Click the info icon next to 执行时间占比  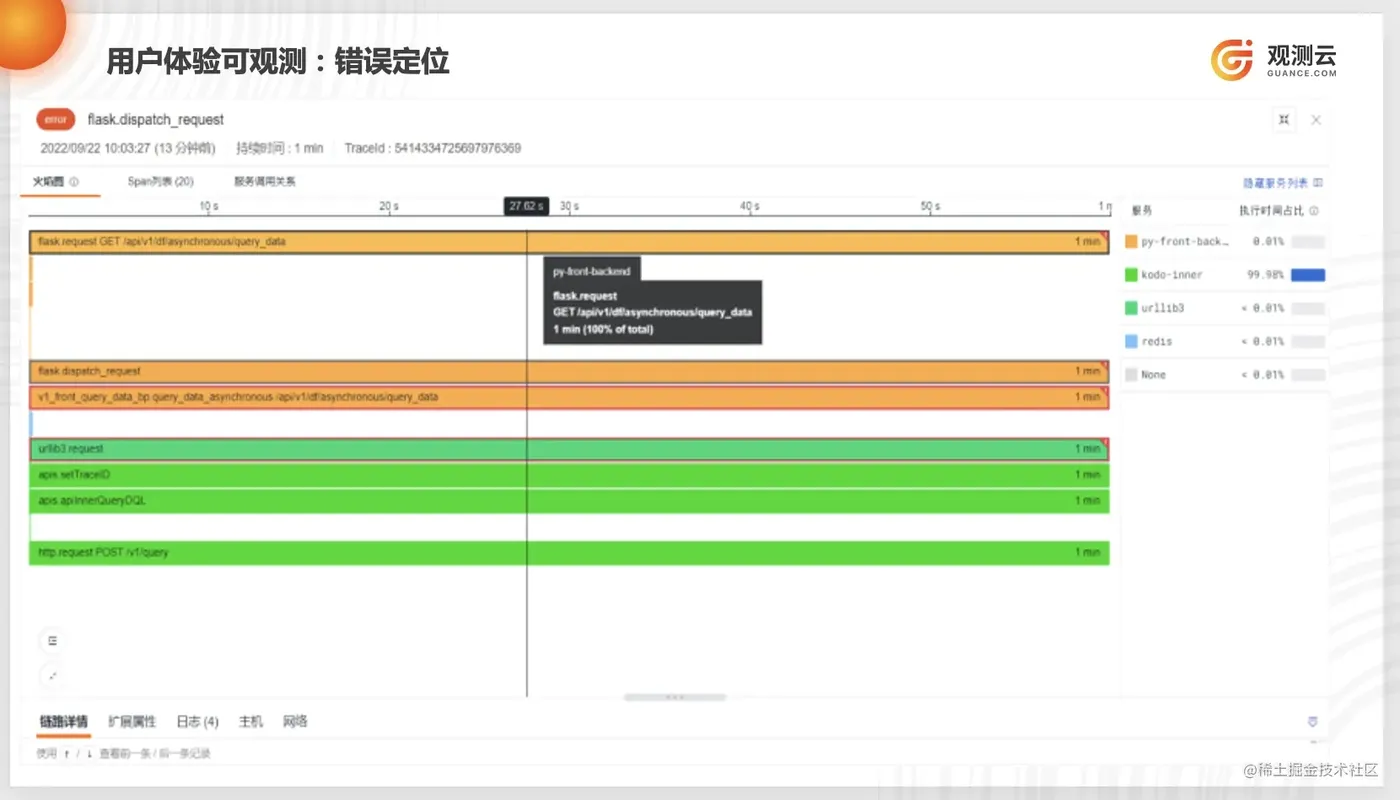[x=1314, y=211]
